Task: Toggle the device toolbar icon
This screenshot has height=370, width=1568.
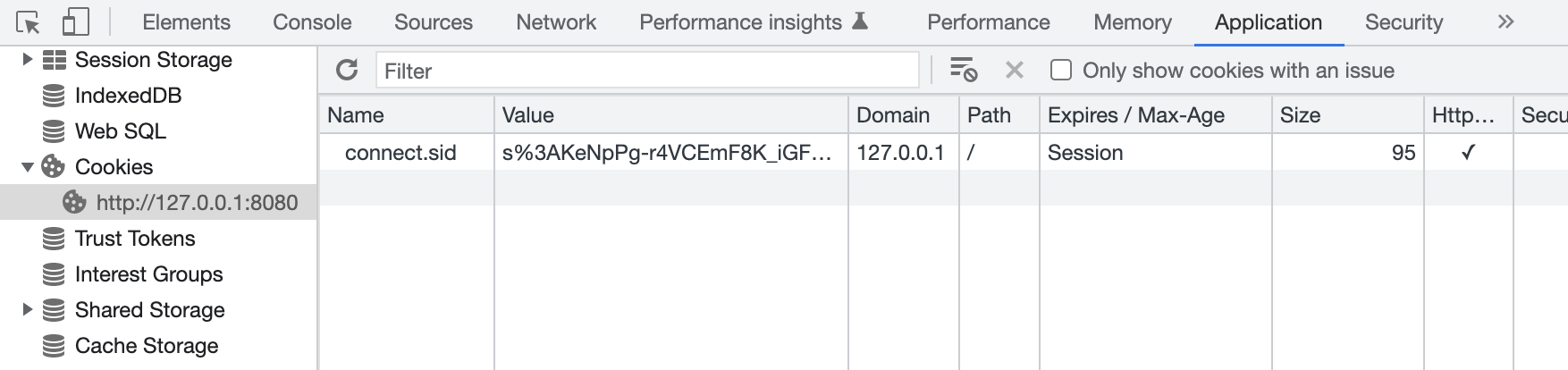Action: point(75,22)
